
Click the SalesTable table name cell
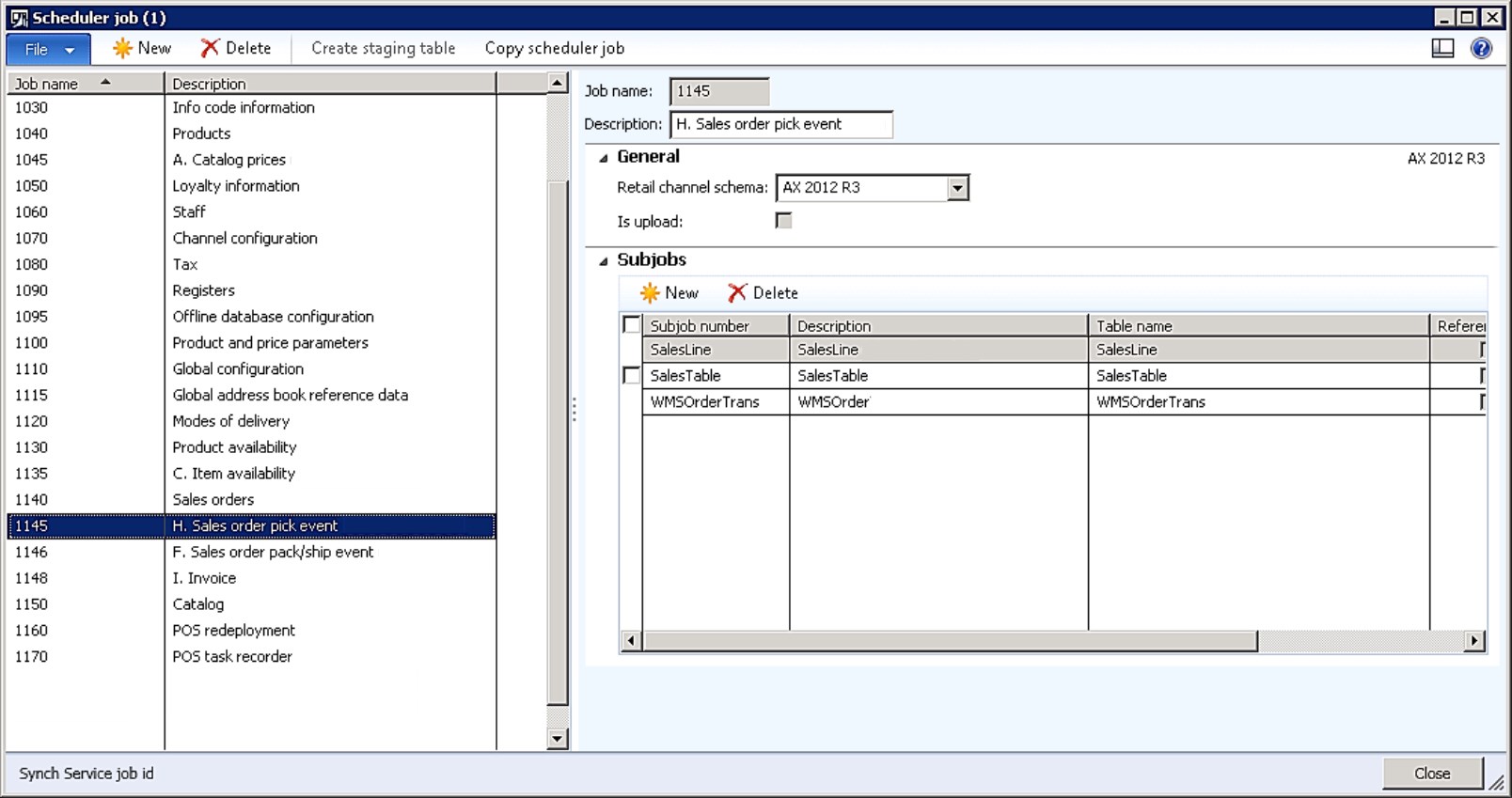tap(1259, 376)
